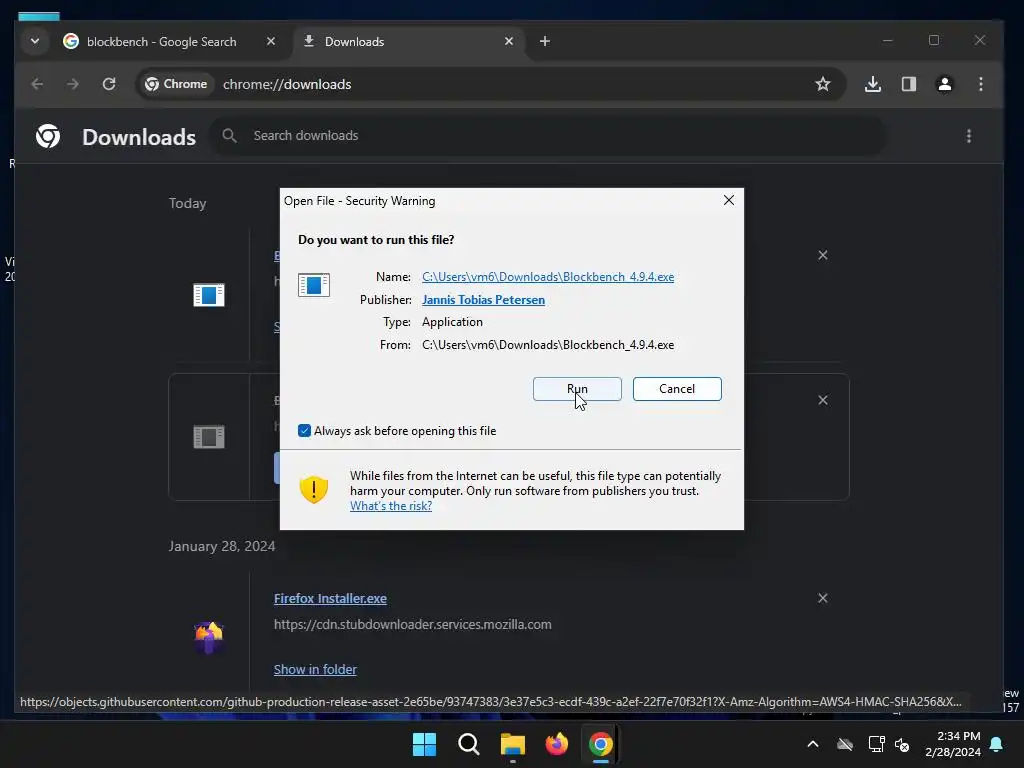Open the Downloads page more actions menu
1024x768 pixels.
coord(968,136)
